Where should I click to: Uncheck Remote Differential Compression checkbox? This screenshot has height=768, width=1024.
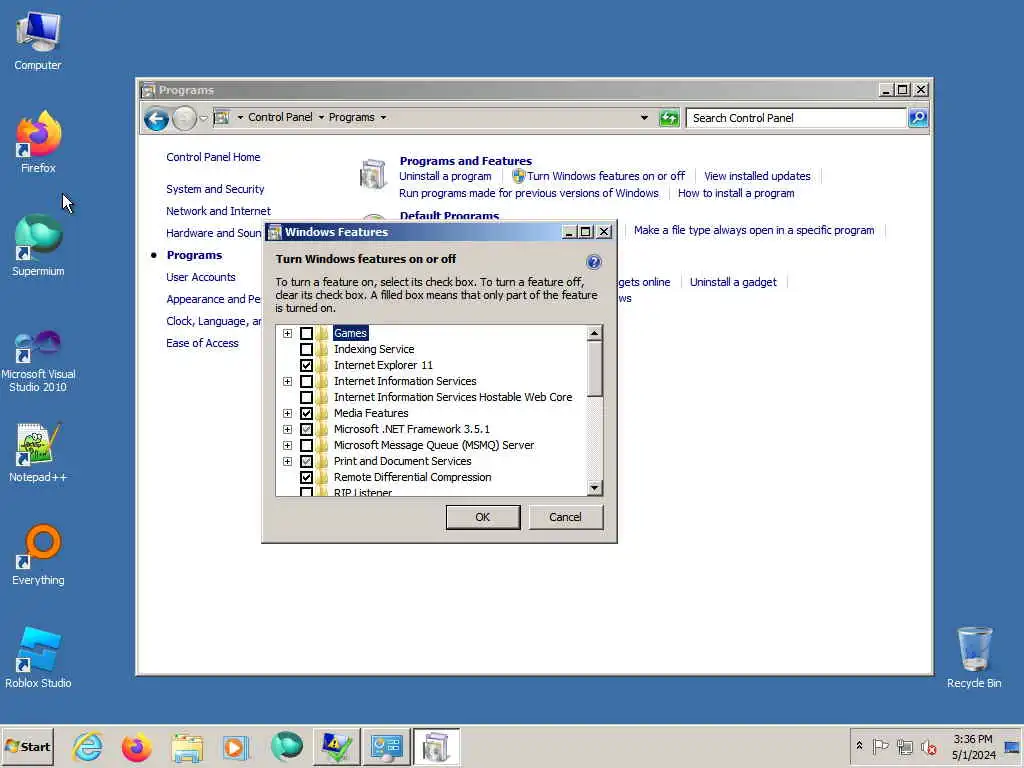click(x=306, y=477)
